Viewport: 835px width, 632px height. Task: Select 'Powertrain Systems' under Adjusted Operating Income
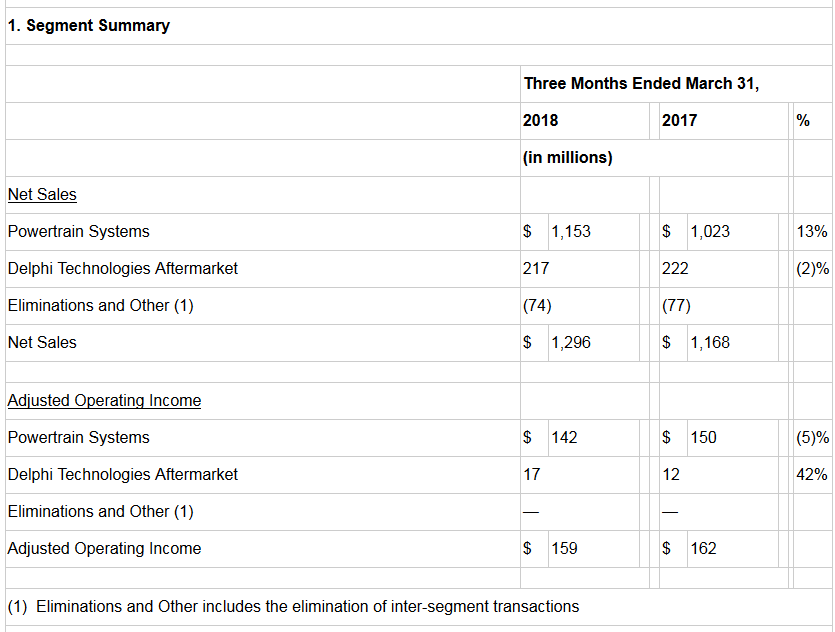pyautogui.click(x=79, y=438)
